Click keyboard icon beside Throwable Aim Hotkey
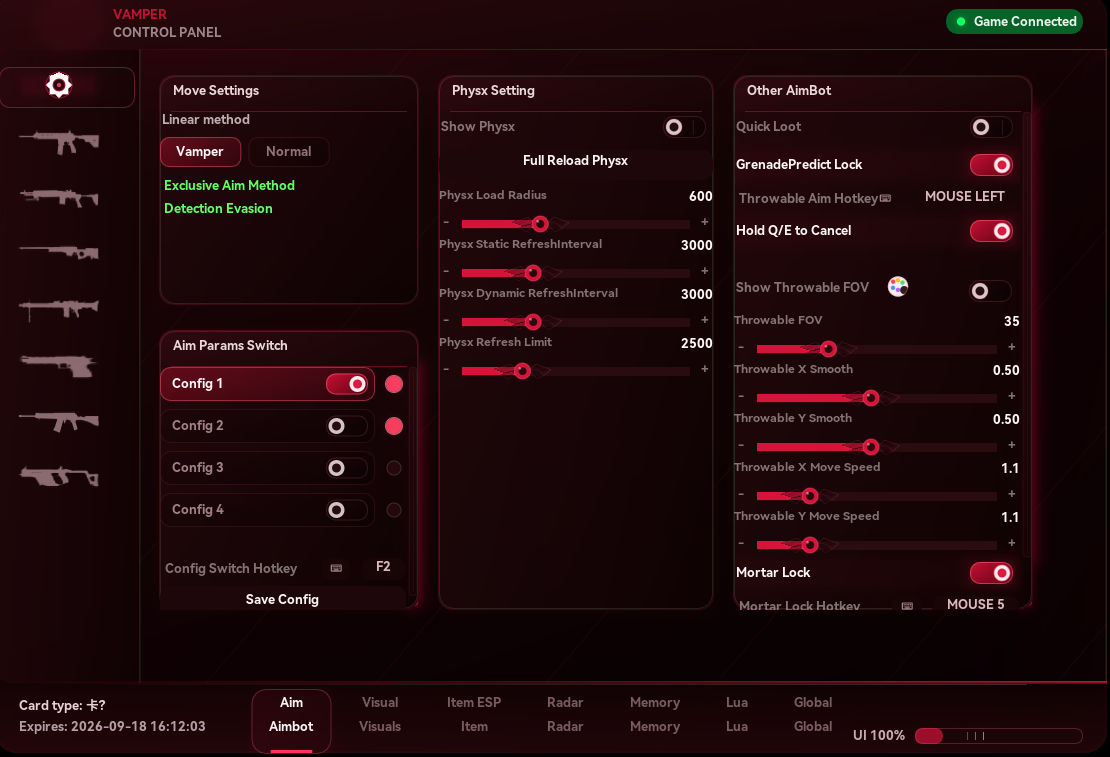This screenshot has width=1110, height=757. (886, 198)
